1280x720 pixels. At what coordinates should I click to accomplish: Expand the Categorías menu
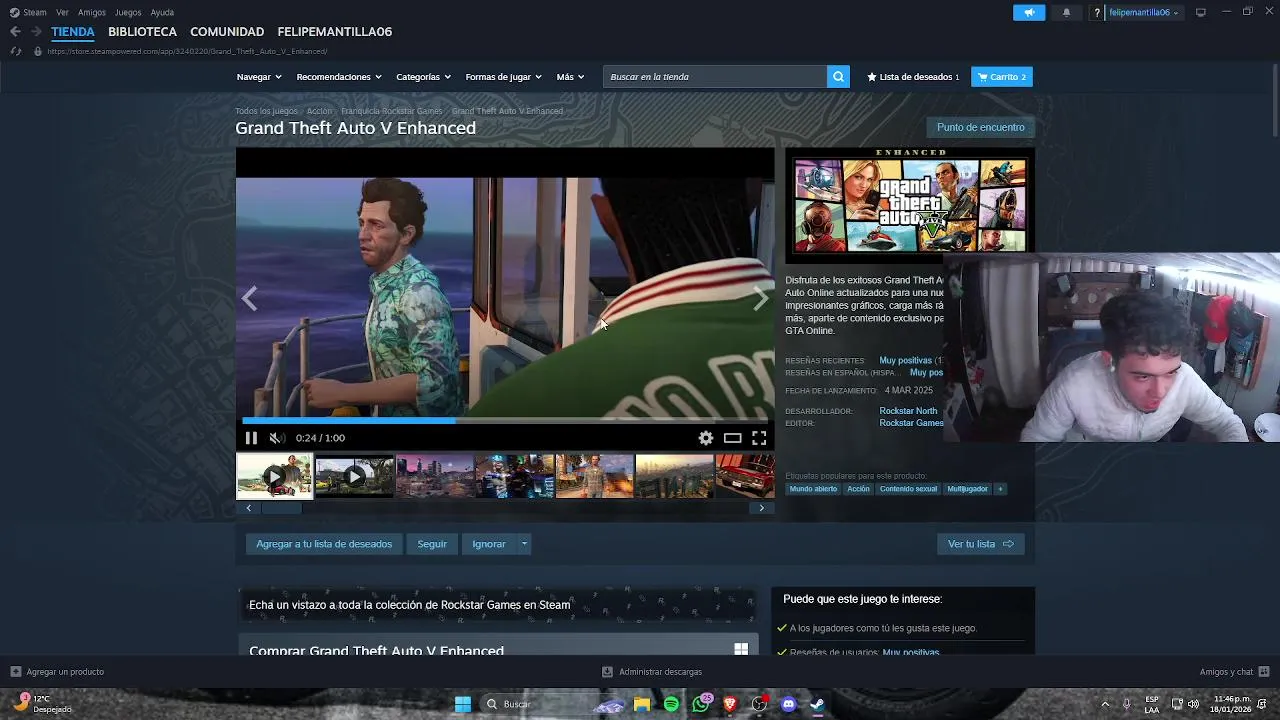423,77
